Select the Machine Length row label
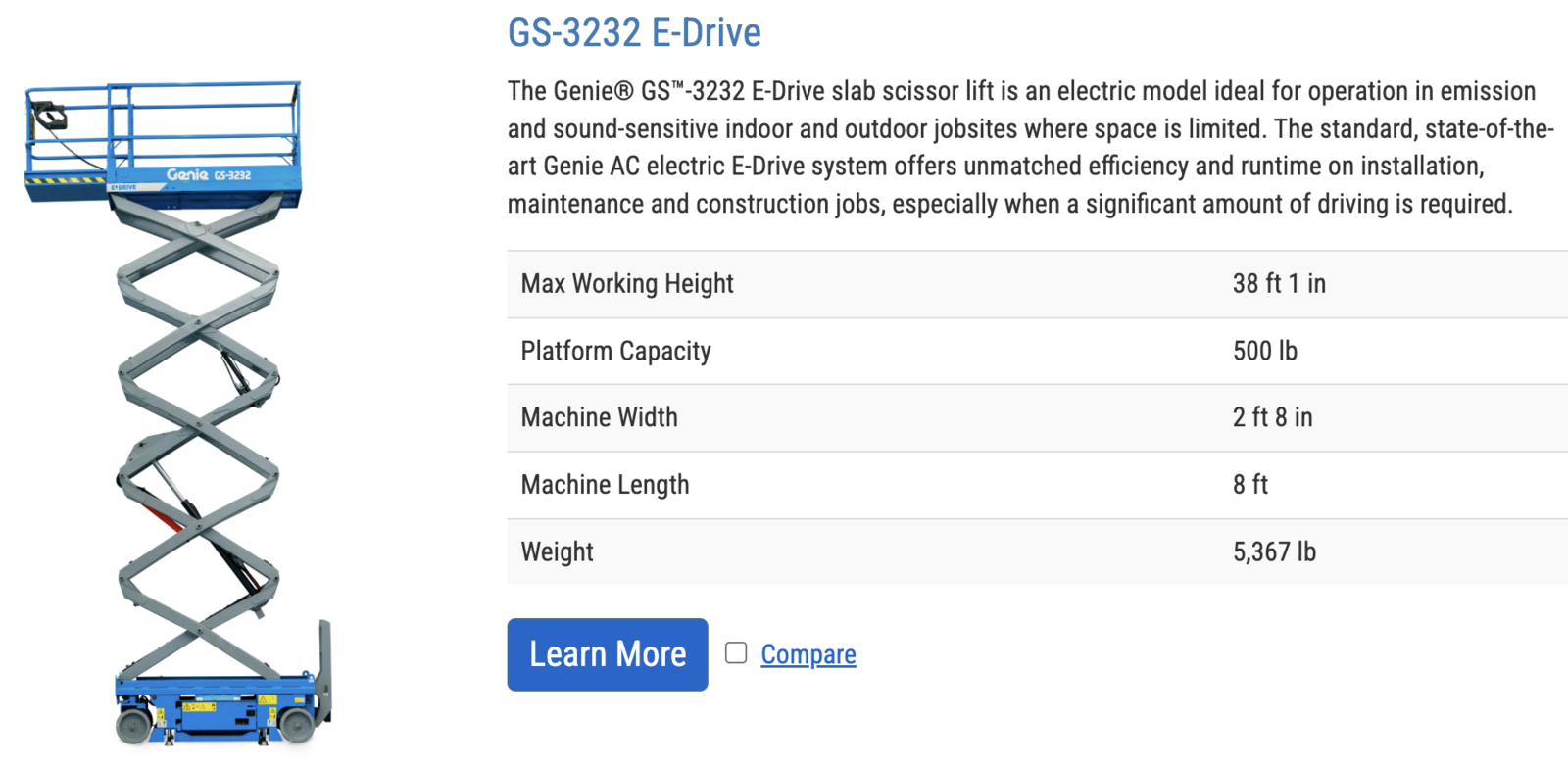 click(x=605, y=485)
